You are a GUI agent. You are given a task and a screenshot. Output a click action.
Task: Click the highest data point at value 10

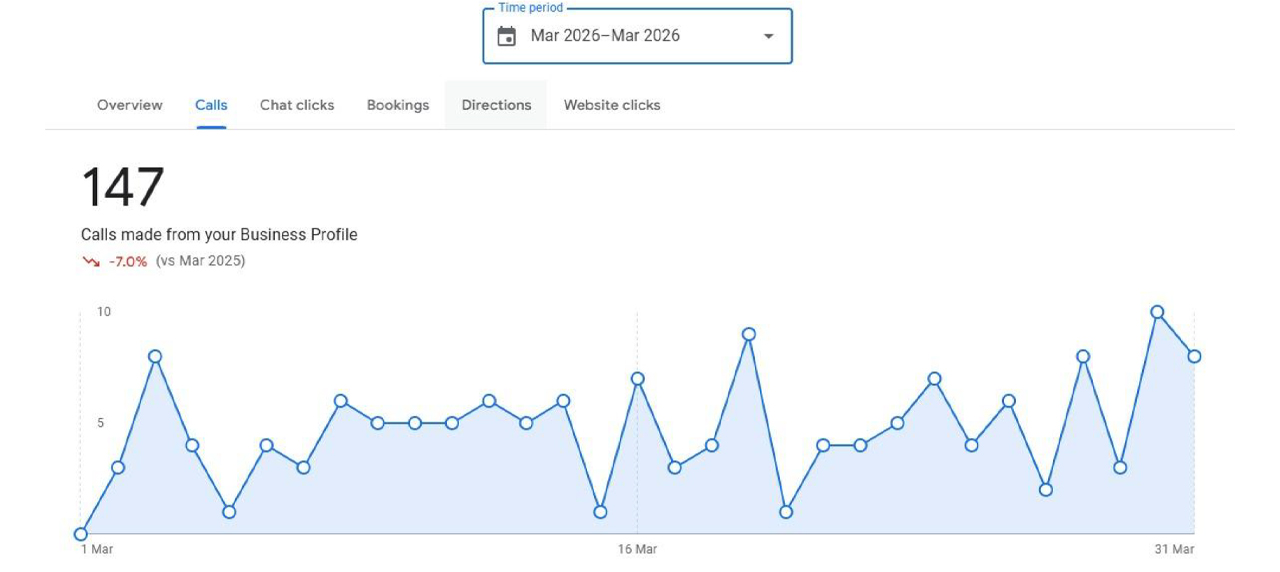click(x=1157, y=312)
